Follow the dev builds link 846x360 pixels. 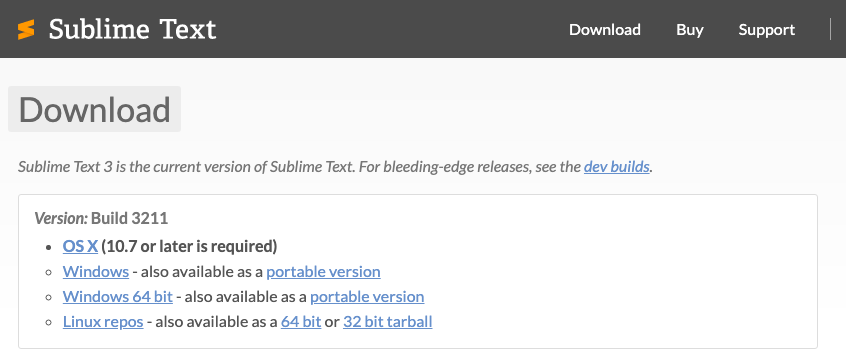tap(617, 167)
